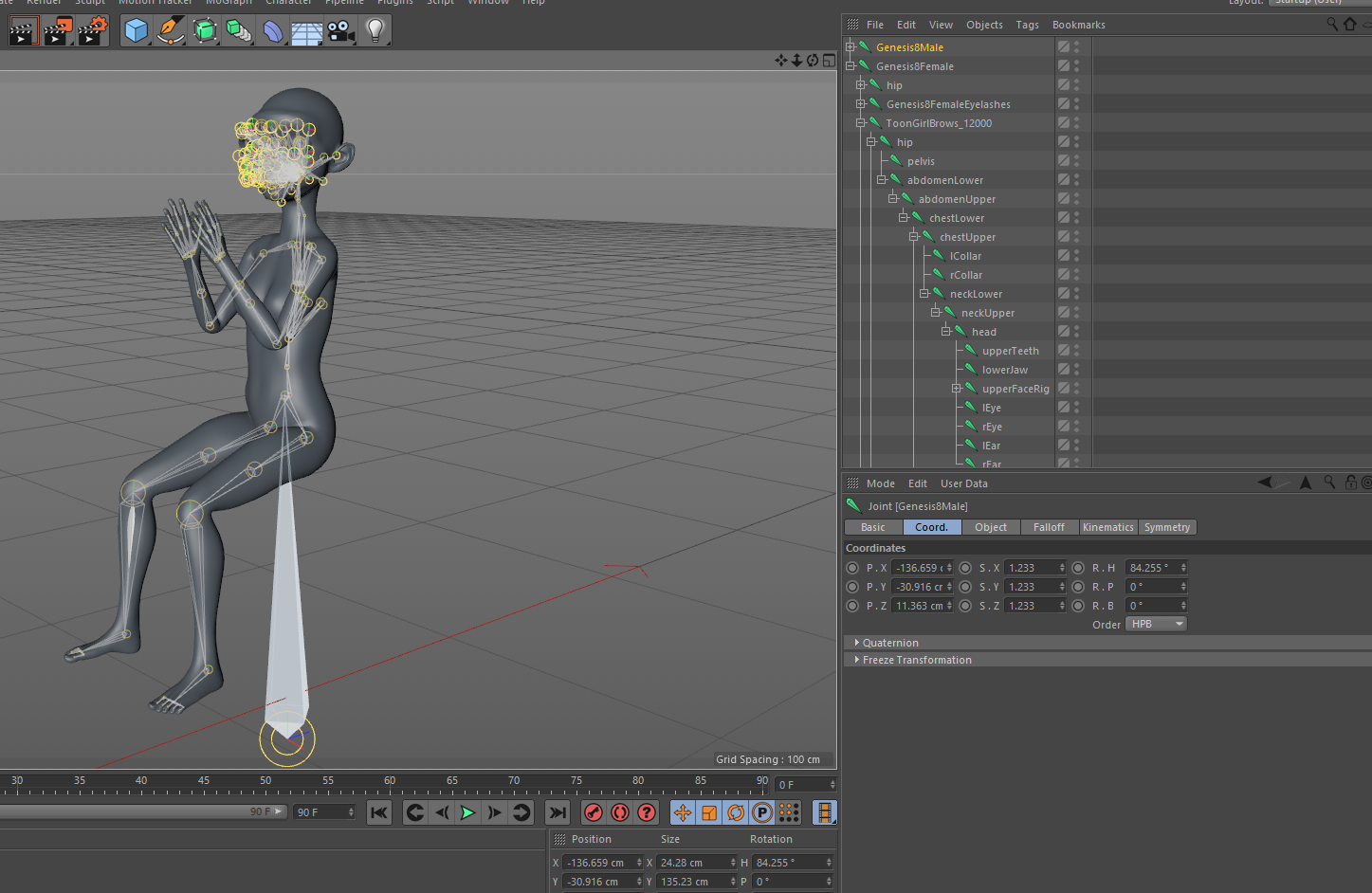Toggle the R.H animation circle
This screenshot has height=893, width=1372.
[x=1078, y=568]
